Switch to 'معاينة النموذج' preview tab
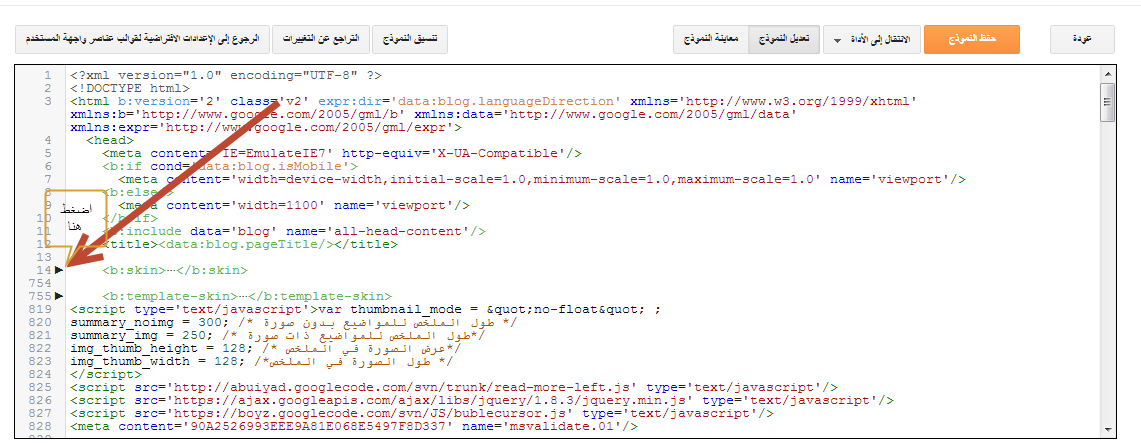This screenshot has height=443, width=1141. tap(710, 39)
